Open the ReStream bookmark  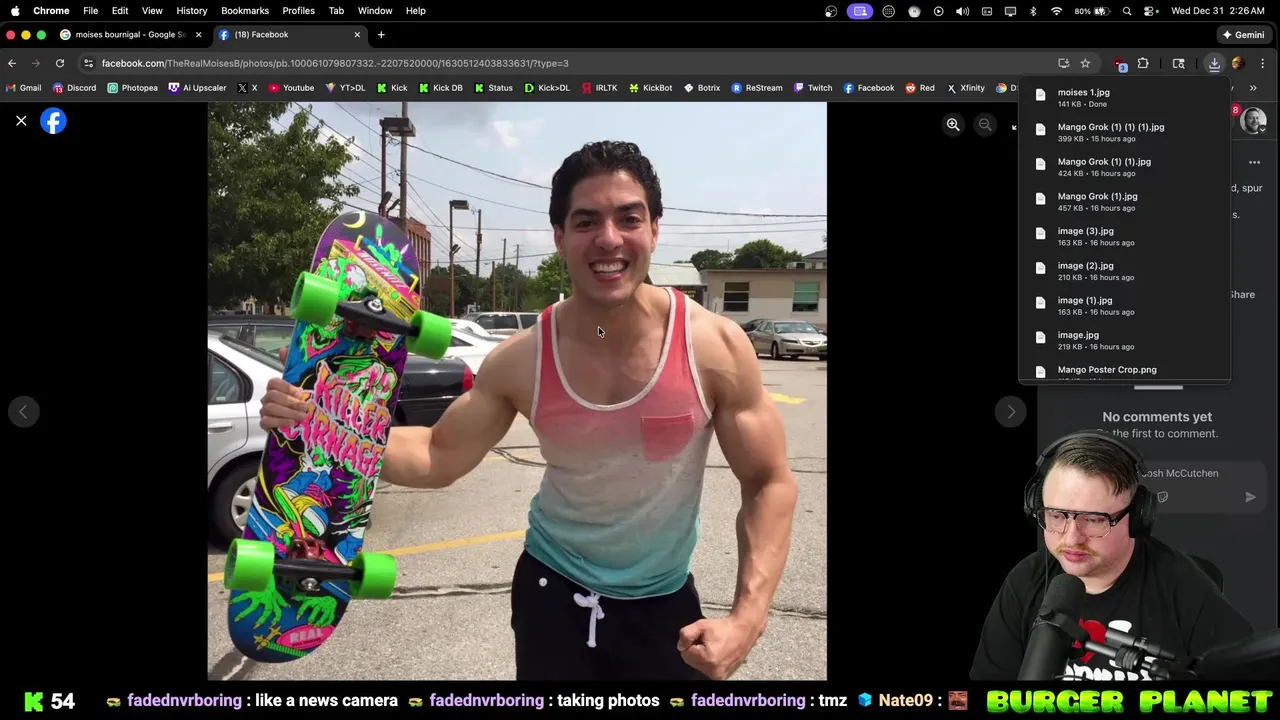tap(757, 88)
